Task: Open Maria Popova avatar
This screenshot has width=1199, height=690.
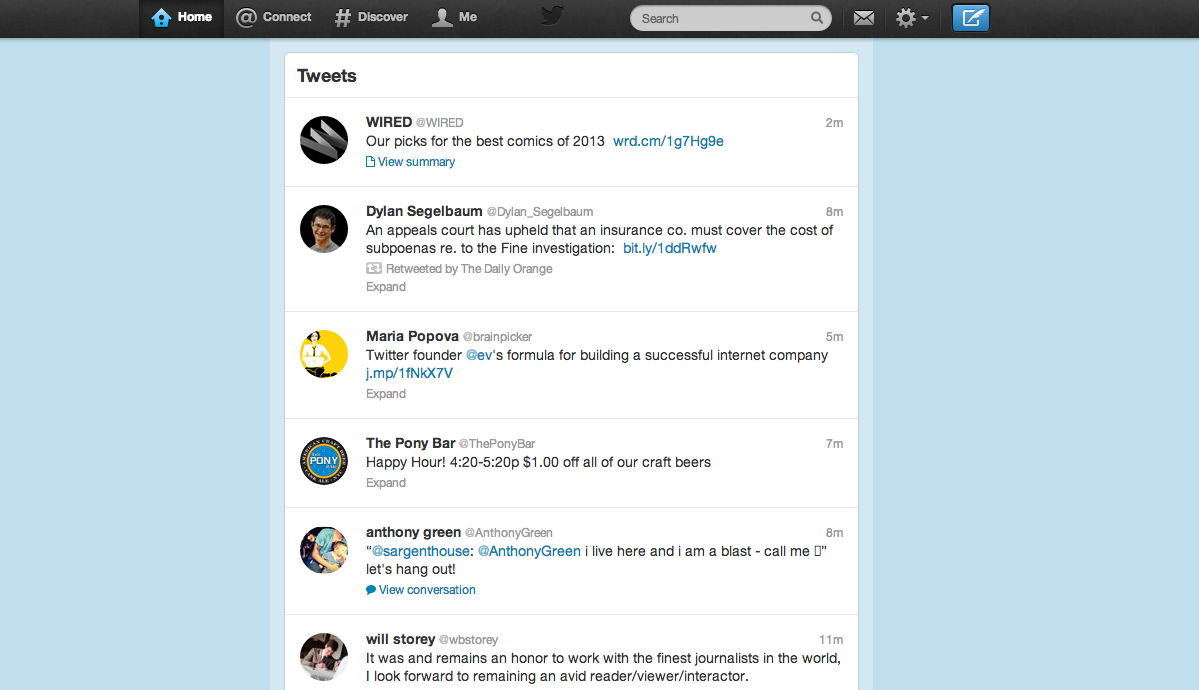Action: 323,353
